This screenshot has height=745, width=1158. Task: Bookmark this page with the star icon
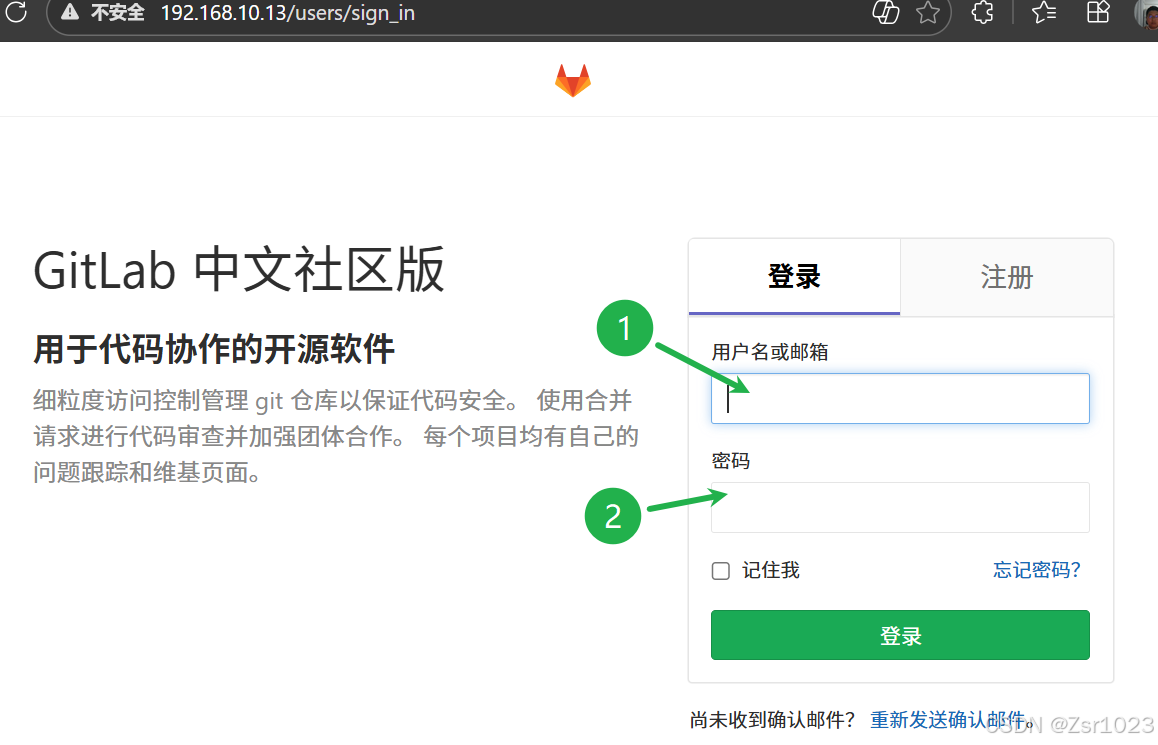[928, 13]
